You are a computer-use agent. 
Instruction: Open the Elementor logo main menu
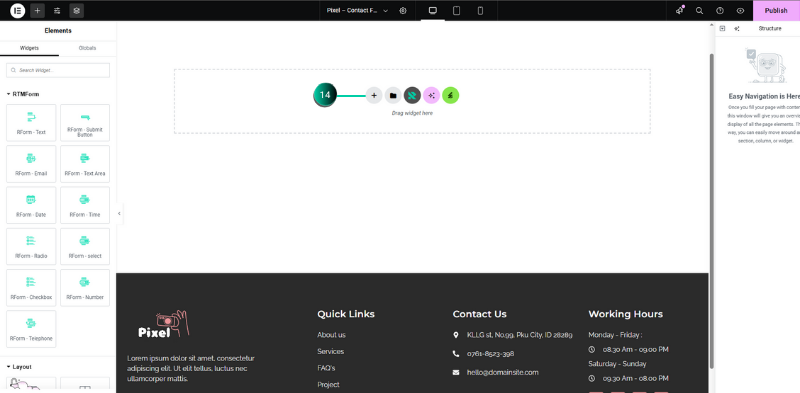17,10
